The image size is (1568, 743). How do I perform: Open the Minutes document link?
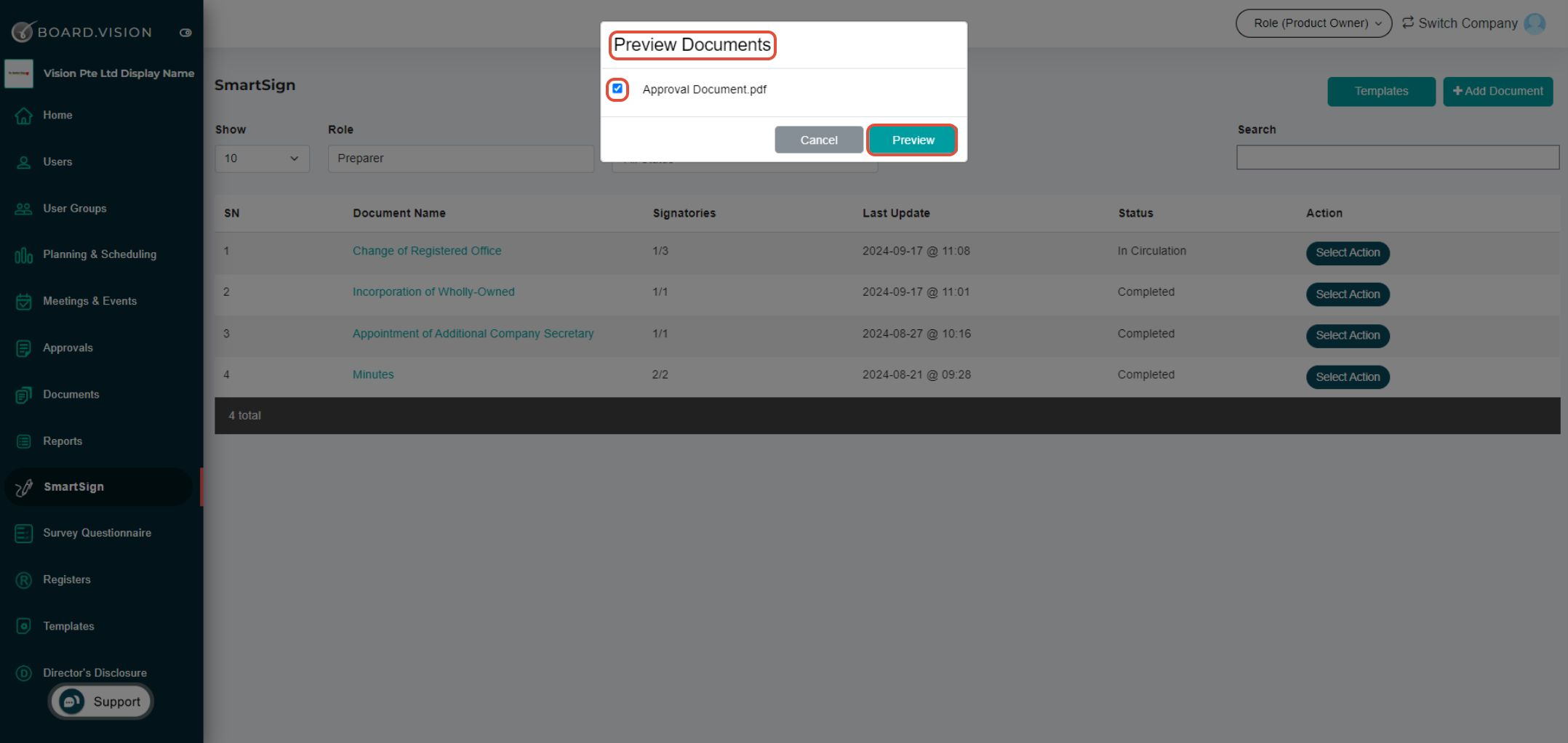(373, 374)
